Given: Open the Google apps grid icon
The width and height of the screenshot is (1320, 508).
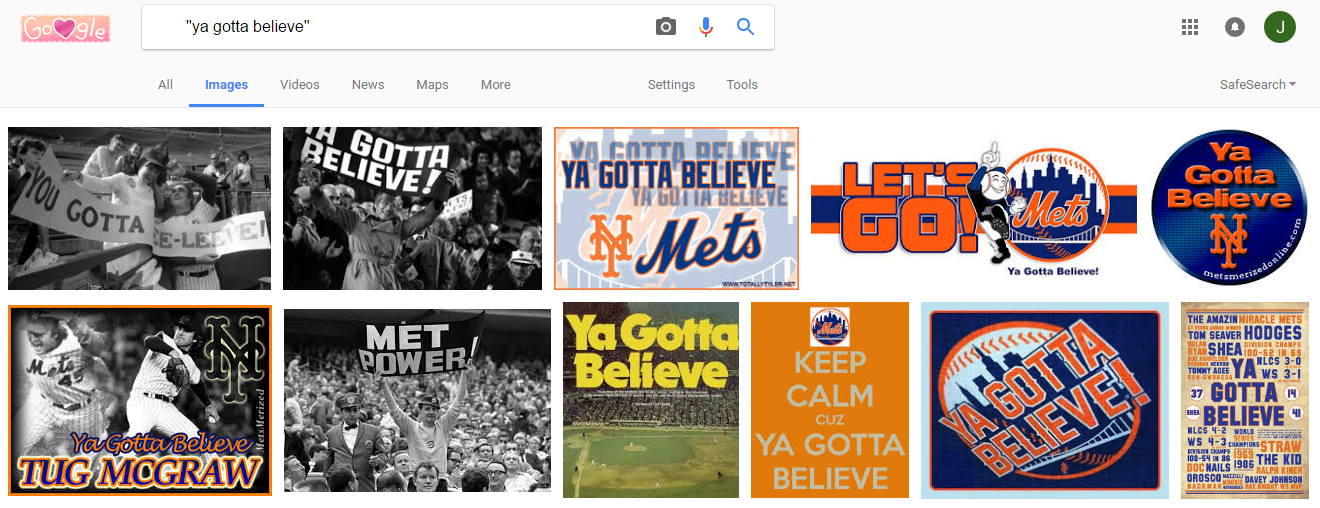Looking at the screenshot, I should click(x=1190, y=27).
